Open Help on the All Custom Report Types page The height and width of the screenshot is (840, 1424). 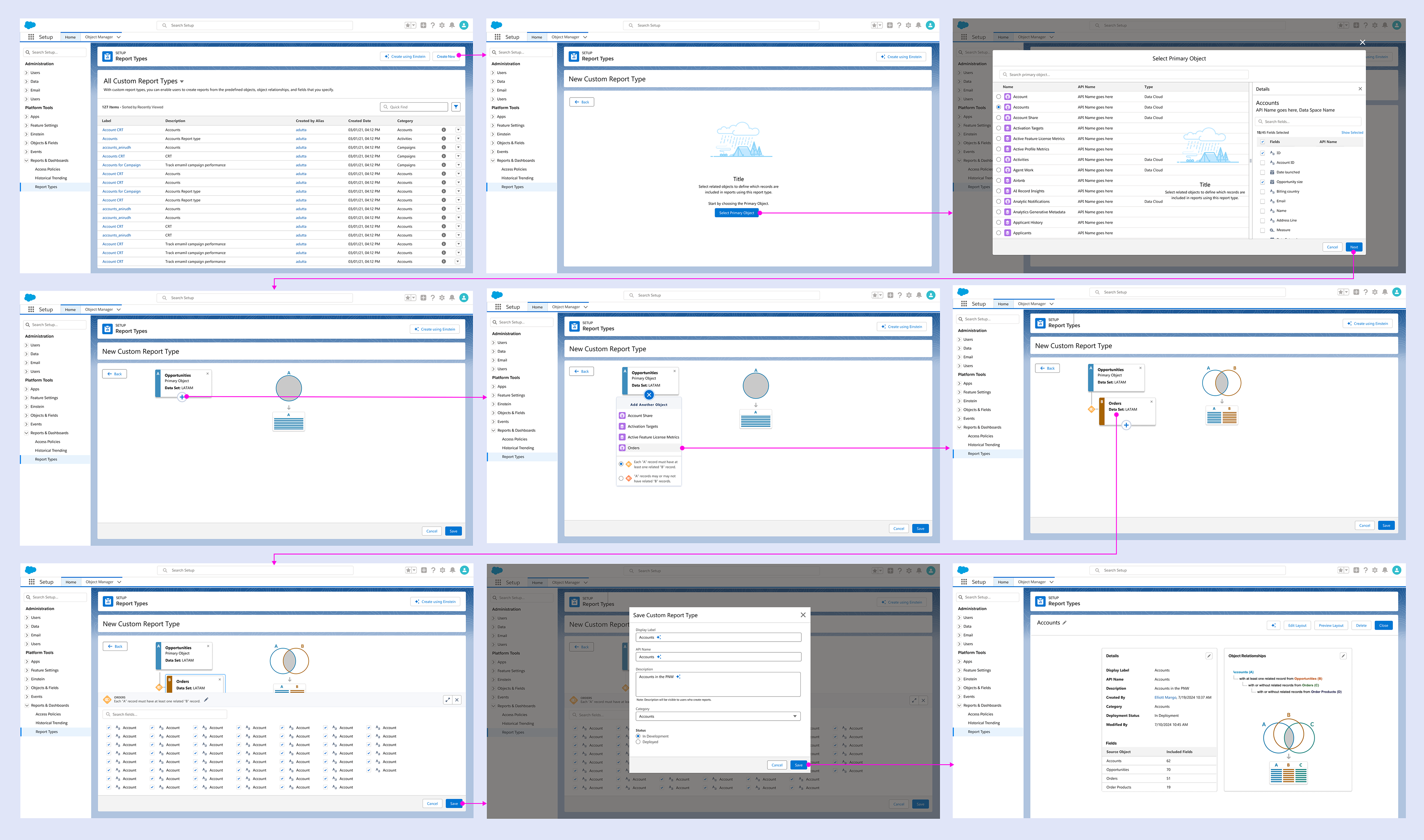coord(432,26)
